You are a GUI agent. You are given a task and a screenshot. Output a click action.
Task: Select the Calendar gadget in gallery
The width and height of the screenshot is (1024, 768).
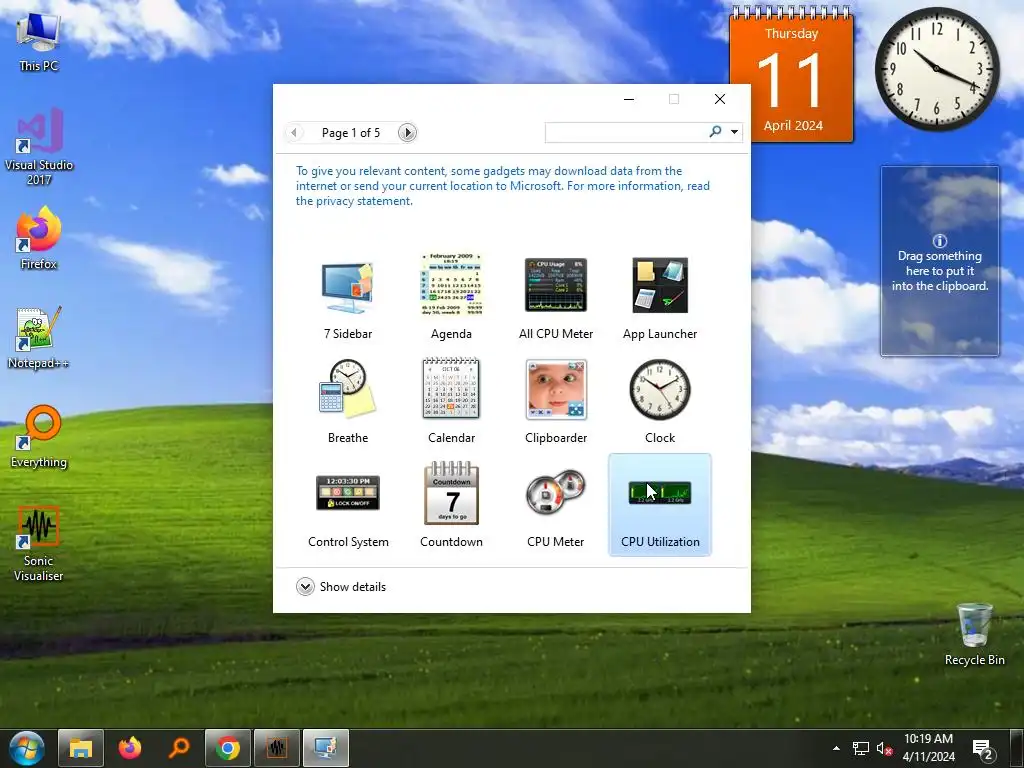451,389
